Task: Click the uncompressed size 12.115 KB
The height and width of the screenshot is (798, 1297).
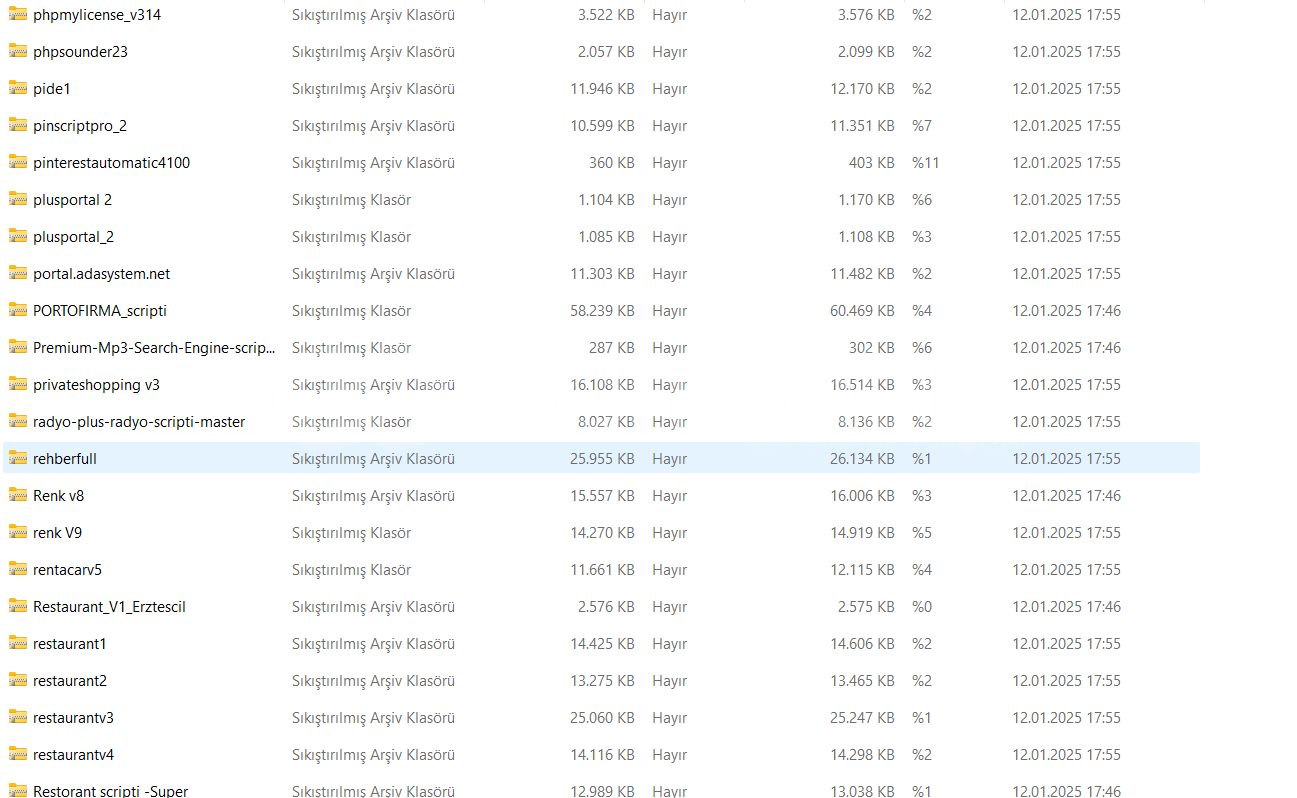Action: [862, 570]
